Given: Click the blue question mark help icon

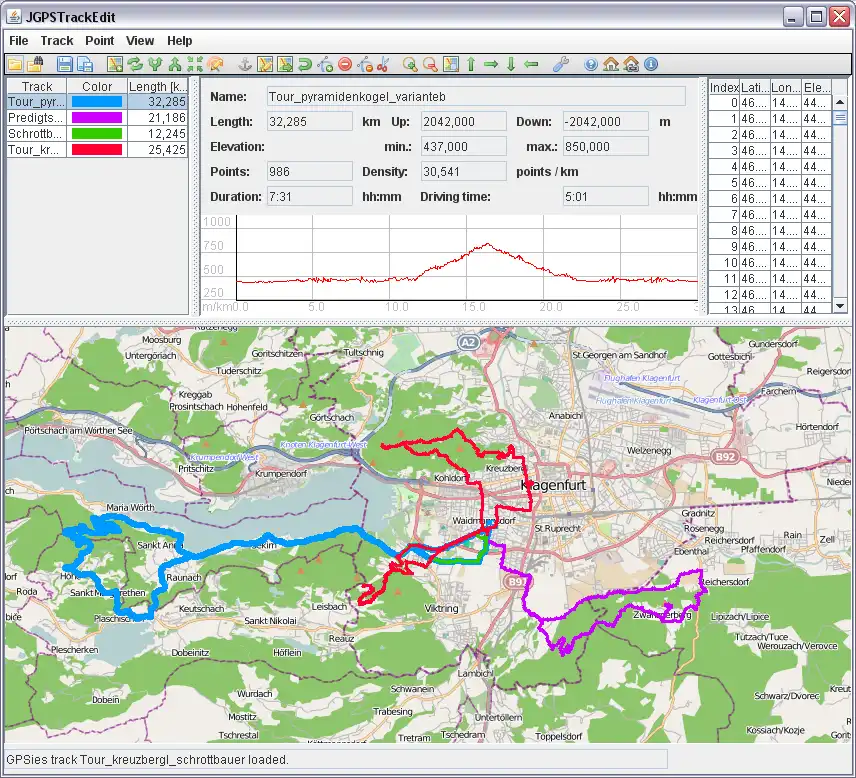Looking at the screenshot, I should [590, 64].
